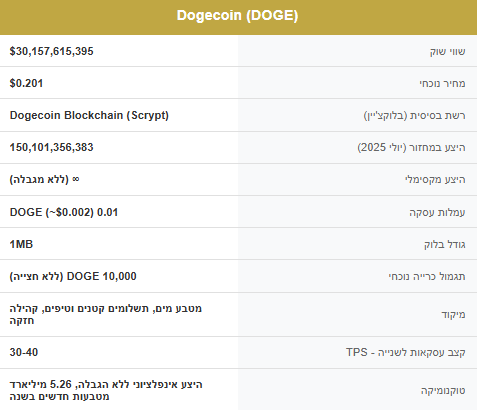This screenshot has height=410, width=477.
Task: Click the מיקוד row label
Action: point(453,314)
